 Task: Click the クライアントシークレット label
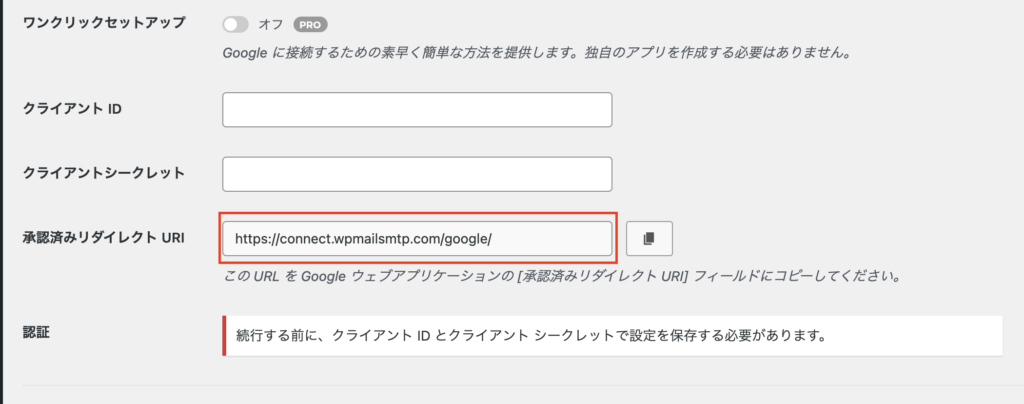[104, 173]
